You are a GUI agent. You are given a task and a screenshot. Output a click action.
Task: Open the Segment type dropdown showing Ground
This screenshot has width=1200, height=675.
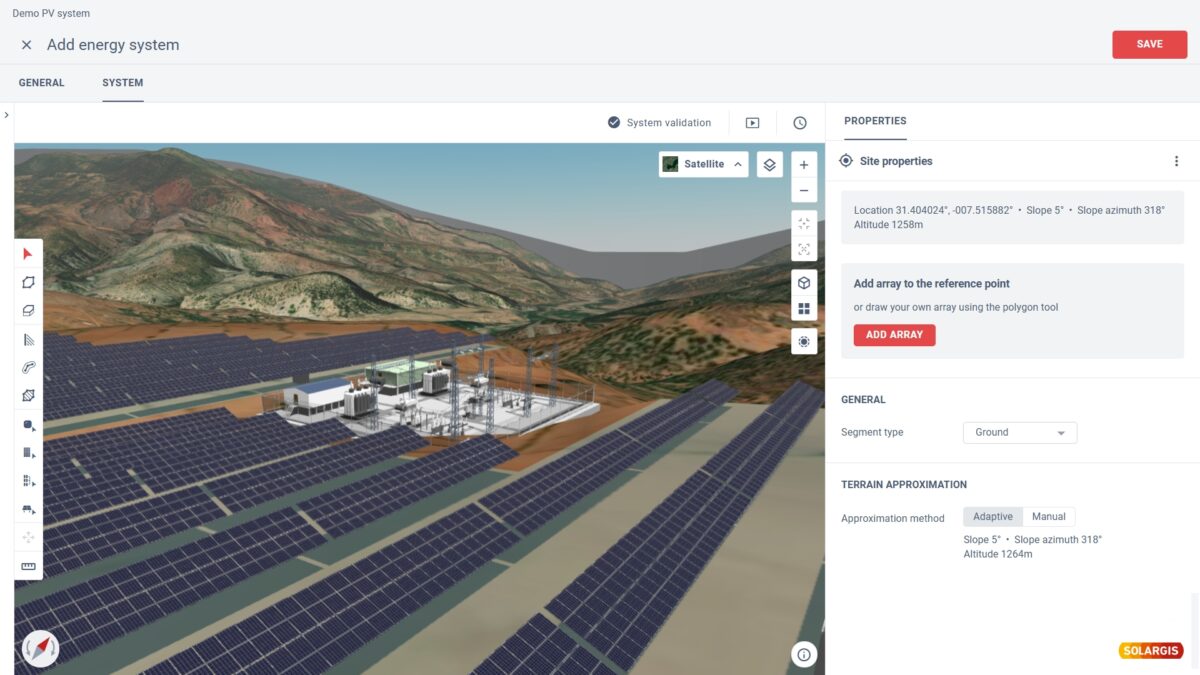click(x=1019, y=432)
